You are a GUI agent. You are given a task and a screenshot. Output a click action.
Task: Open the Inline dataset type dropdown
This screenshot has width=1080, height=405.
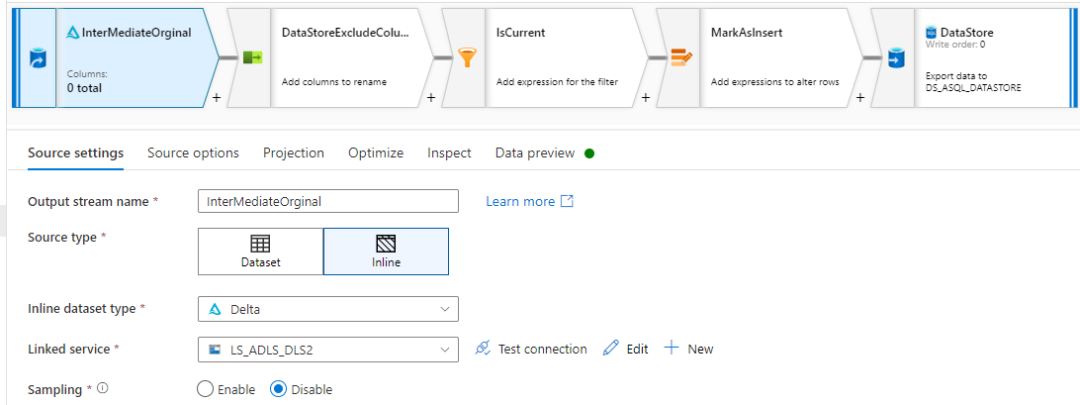point(328,309)
